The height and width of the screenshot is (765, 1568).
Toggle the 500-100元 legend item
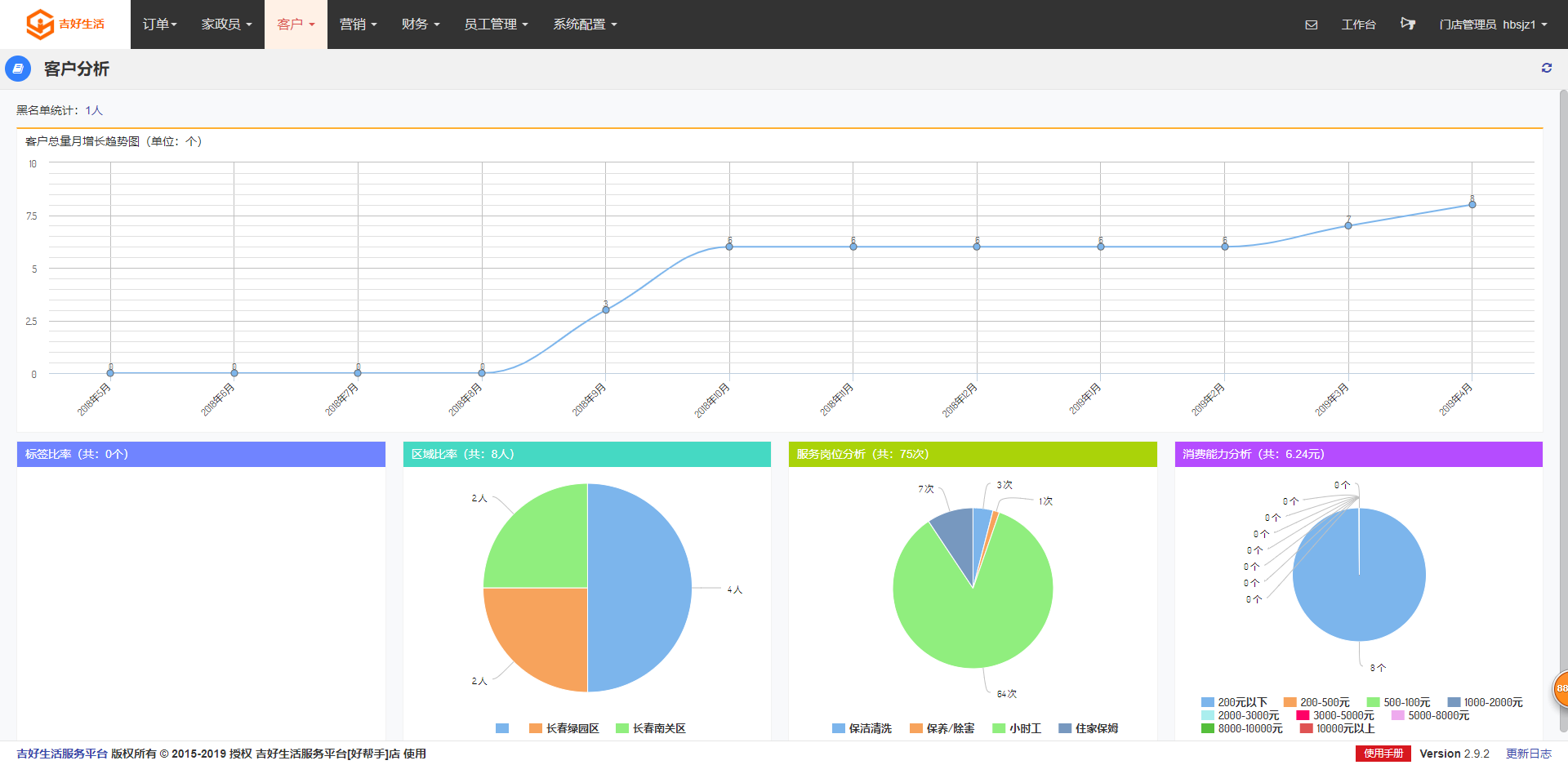point(1398,702)
